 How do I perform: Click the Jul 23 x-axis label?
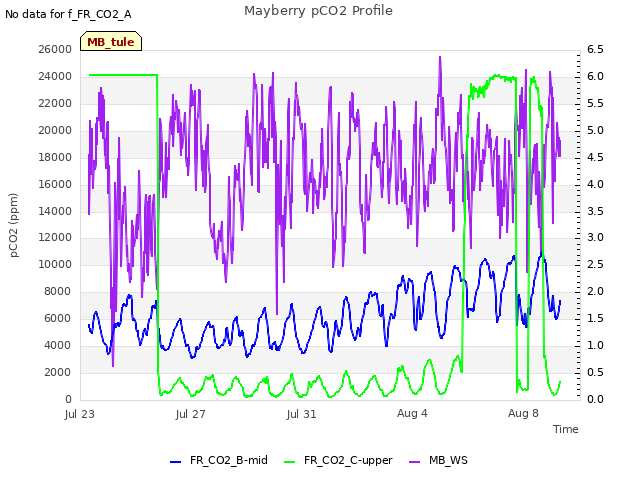click(x=80, y=414)
